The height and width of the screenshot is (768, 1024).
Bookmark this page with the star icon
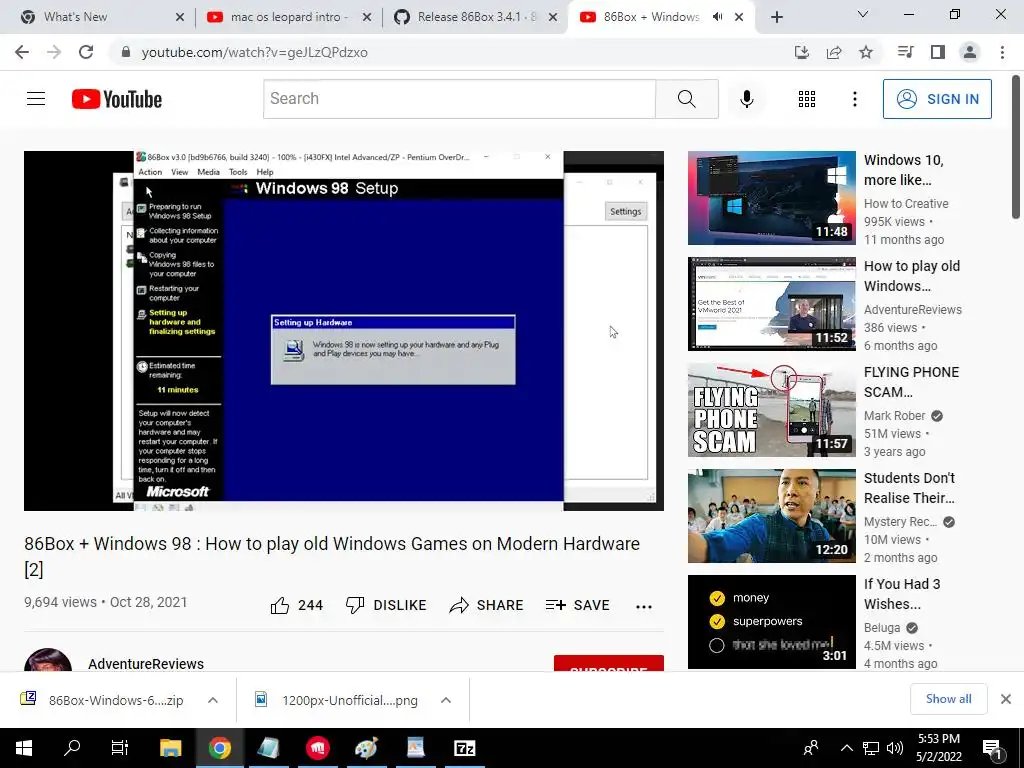[x=866, y=52]
